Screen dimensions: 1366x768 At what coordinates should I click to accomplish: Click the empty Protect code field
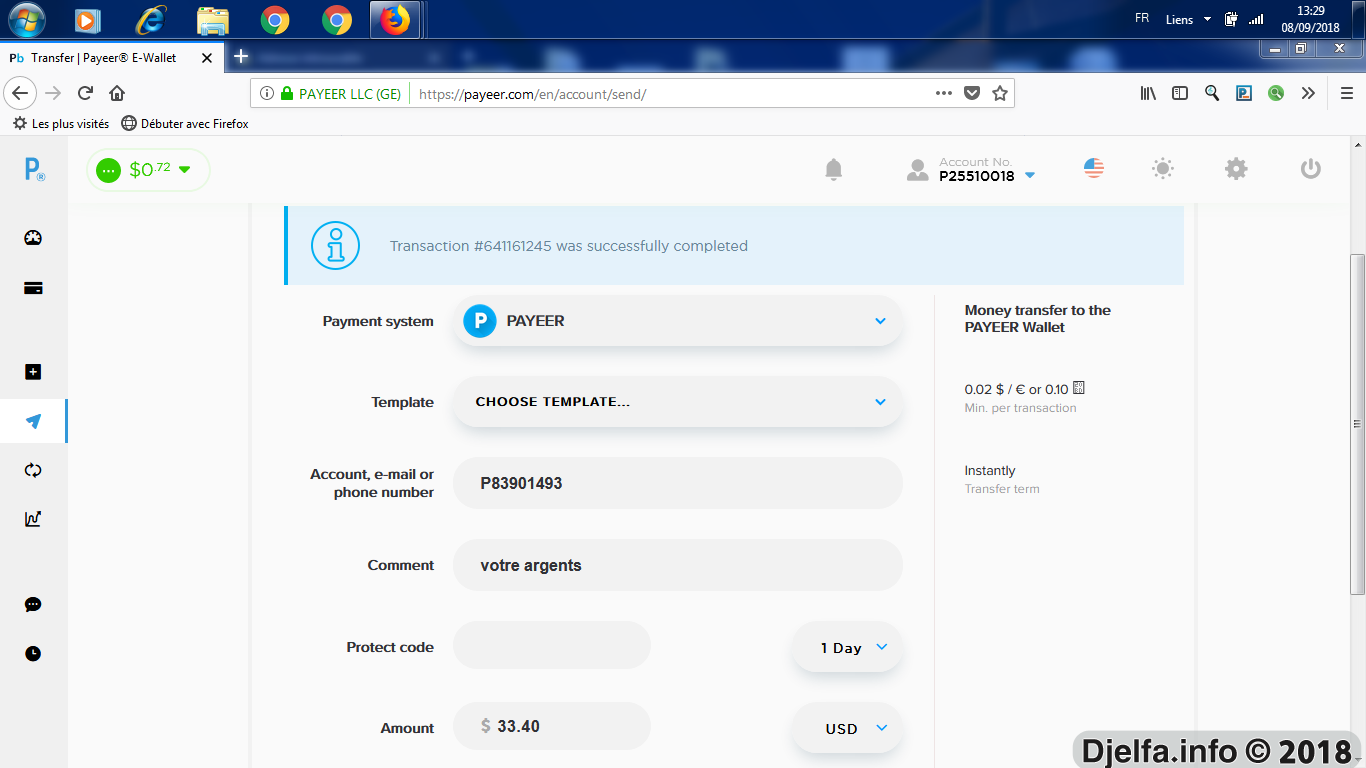552,646
